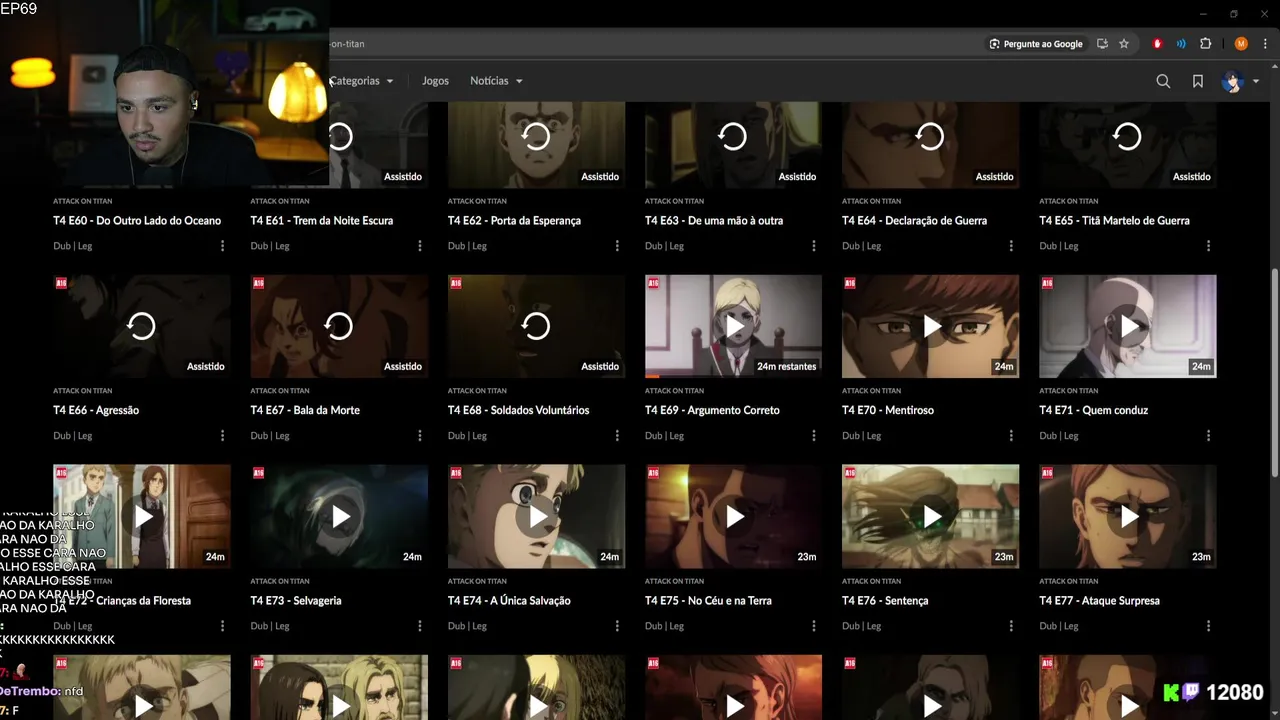Image resolution: width=1280 pixels, height=720 pixels.
Task: Click Pergunte ao Google button
Action: pyautogui.click(x=1036, y=44)
